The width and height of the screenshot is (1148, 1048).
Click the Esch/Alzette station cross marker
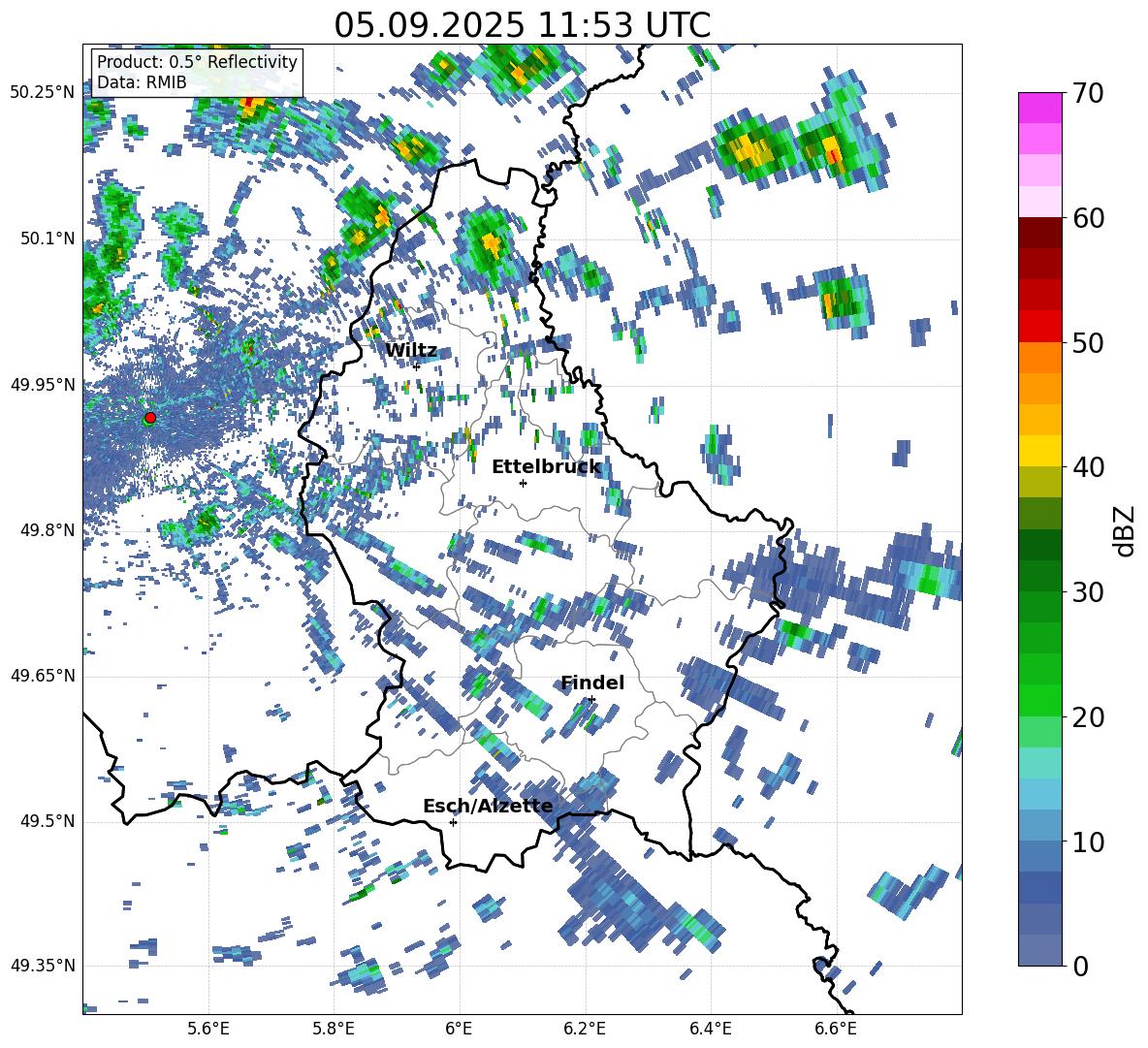tap(453, 822)
